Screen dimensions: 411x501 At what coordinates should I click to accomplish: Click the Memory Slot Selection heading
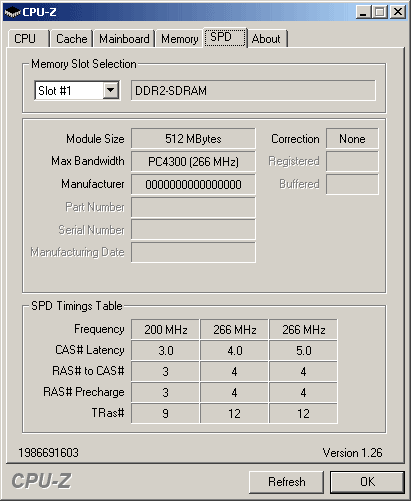click(x=84, y=64)
